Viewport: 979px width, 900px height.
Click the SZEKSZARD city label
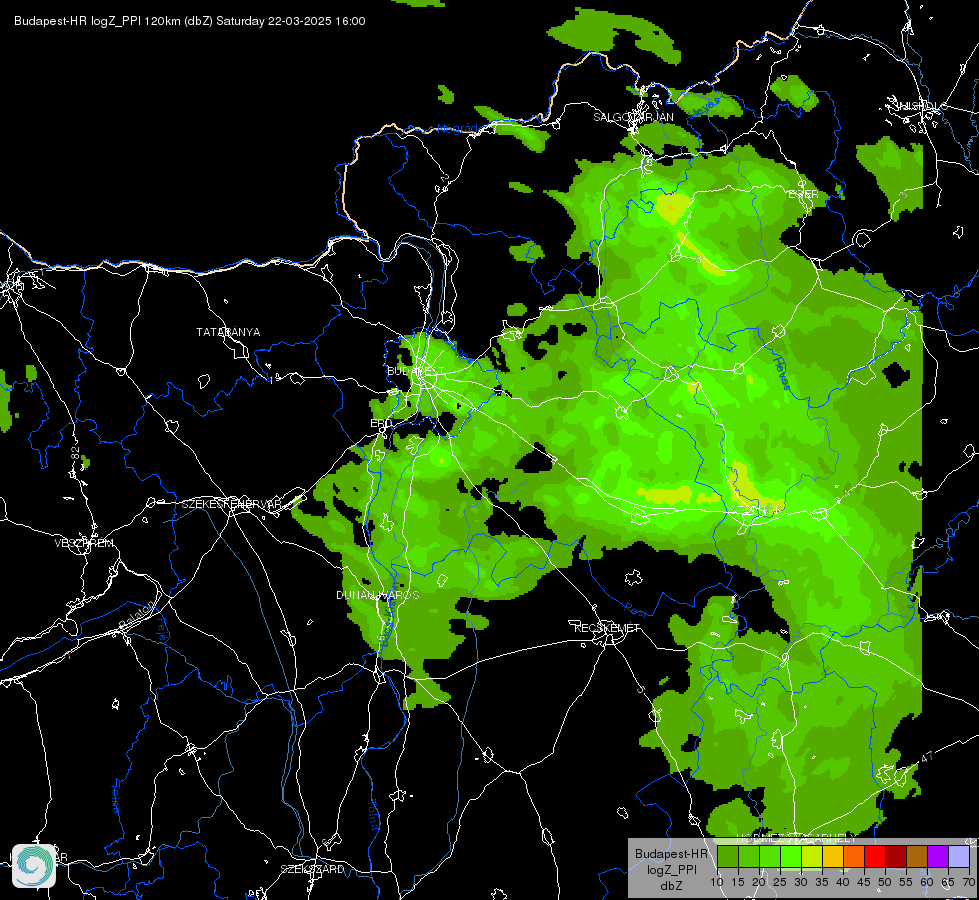click(312, 869)
